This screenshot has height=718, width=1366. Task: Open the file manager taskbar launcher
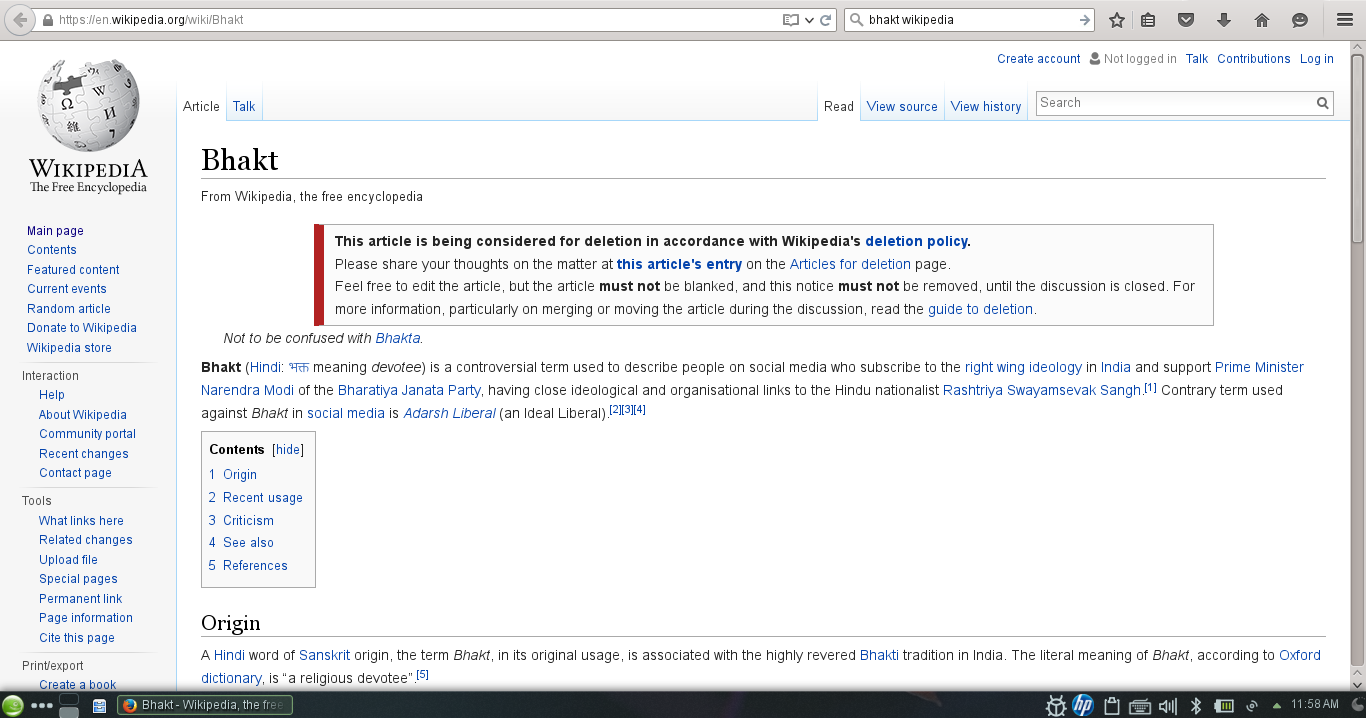click(x=99, y=706)
